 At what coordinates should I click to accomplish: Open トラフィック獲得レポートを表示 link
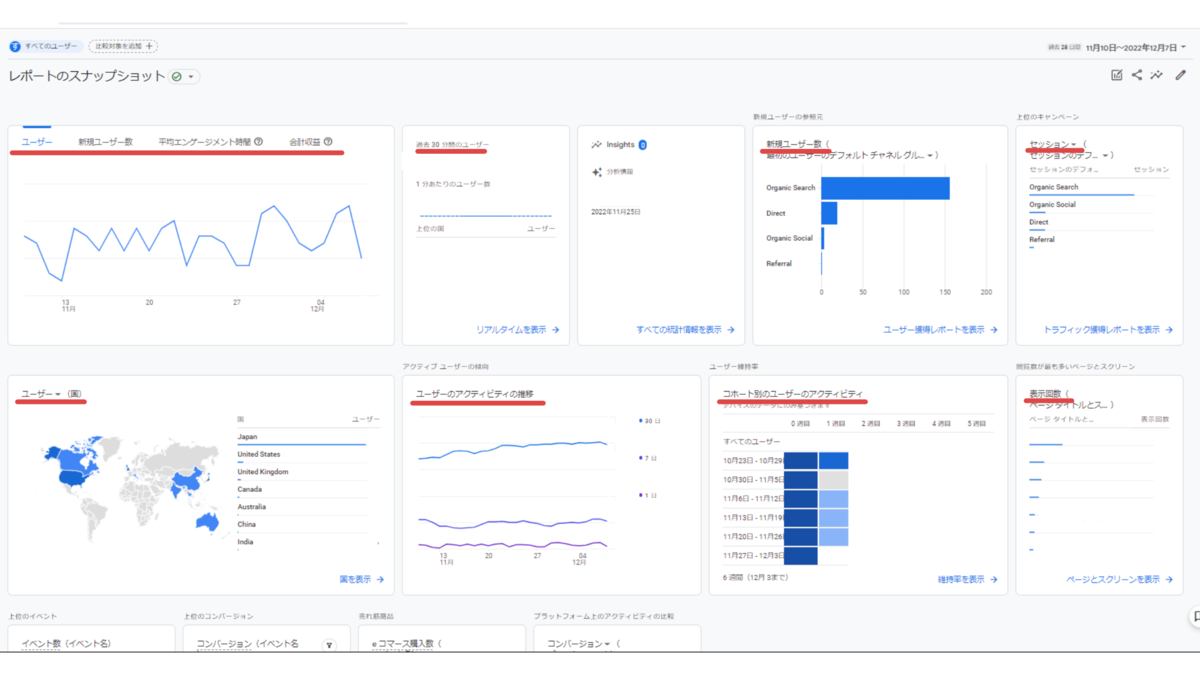(1108, 329)
